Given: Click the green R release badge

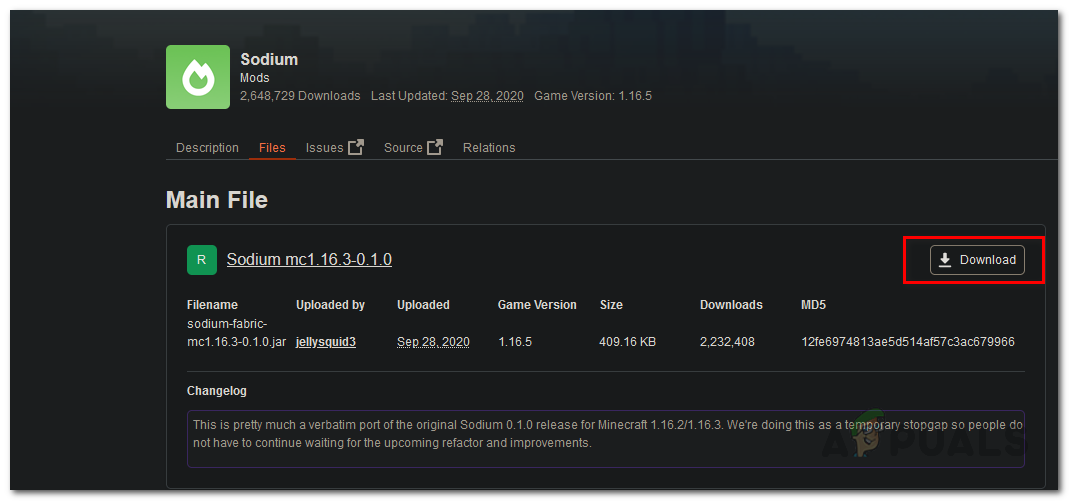Looking at the screenshot, I should coord(202,260).
